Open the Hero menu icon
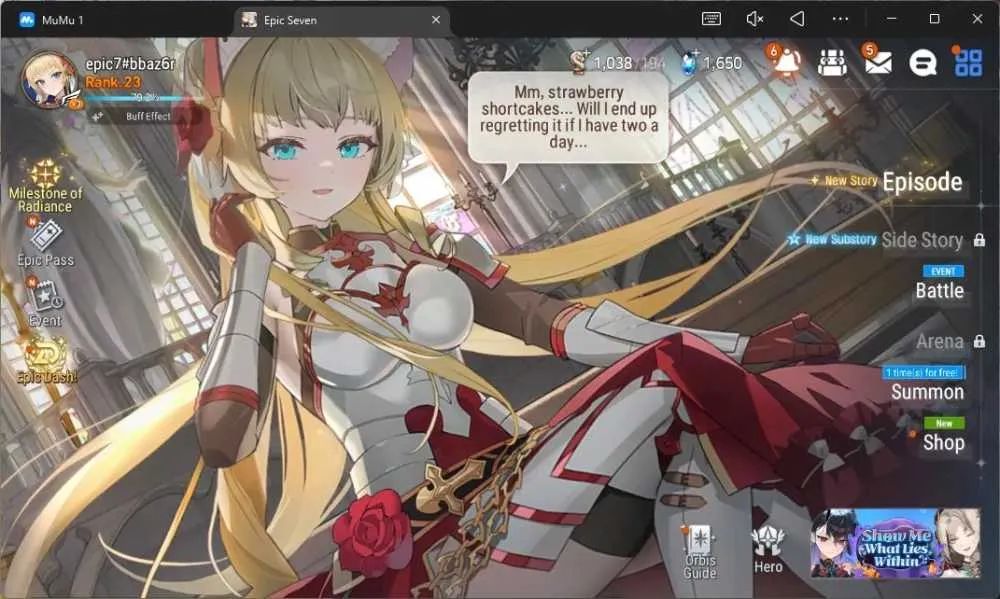The height and width of the screenshot is (599, 1000). [768, 550]
